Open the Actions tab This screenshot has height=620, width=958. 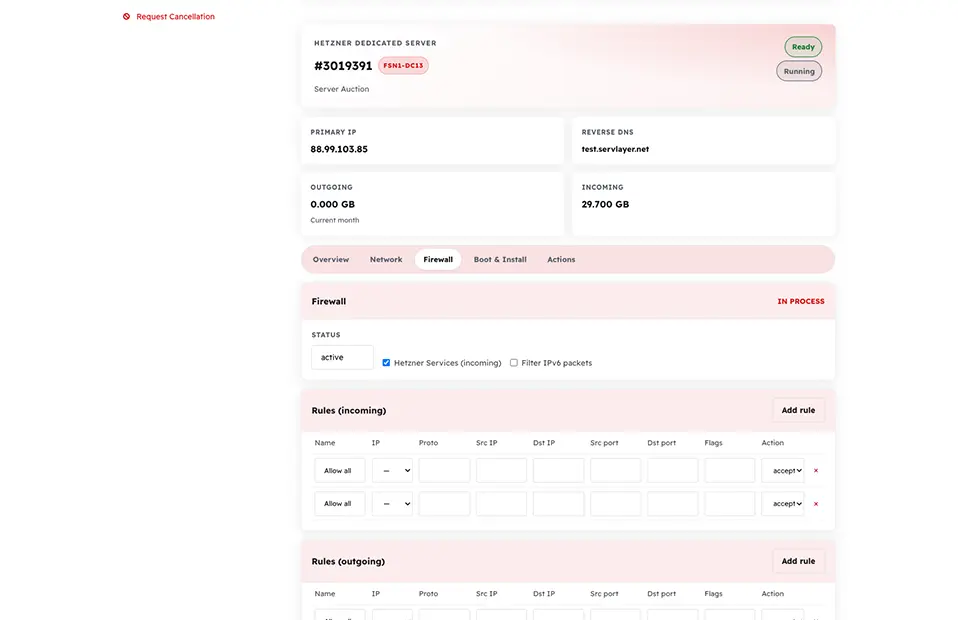[561, 260]
